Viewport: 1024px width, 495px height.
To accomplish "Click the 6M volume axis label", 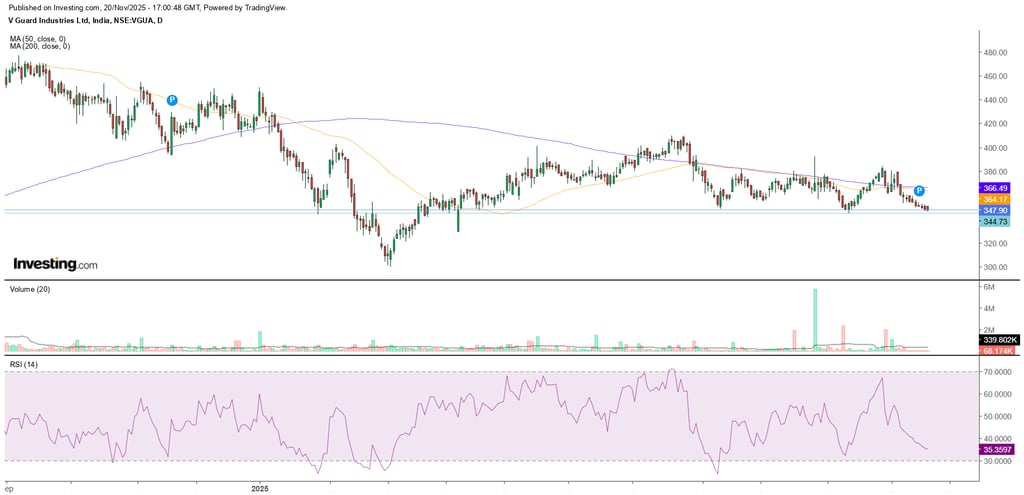I will (989, 287).
